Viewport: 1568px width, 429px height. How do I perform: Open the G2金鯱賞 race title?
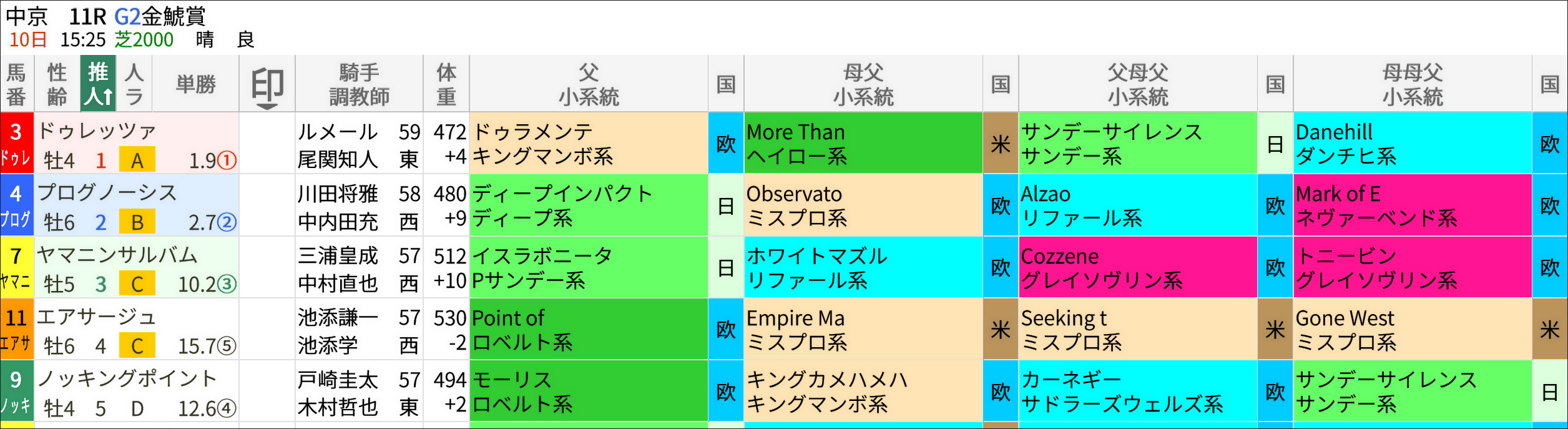point(160,16)
